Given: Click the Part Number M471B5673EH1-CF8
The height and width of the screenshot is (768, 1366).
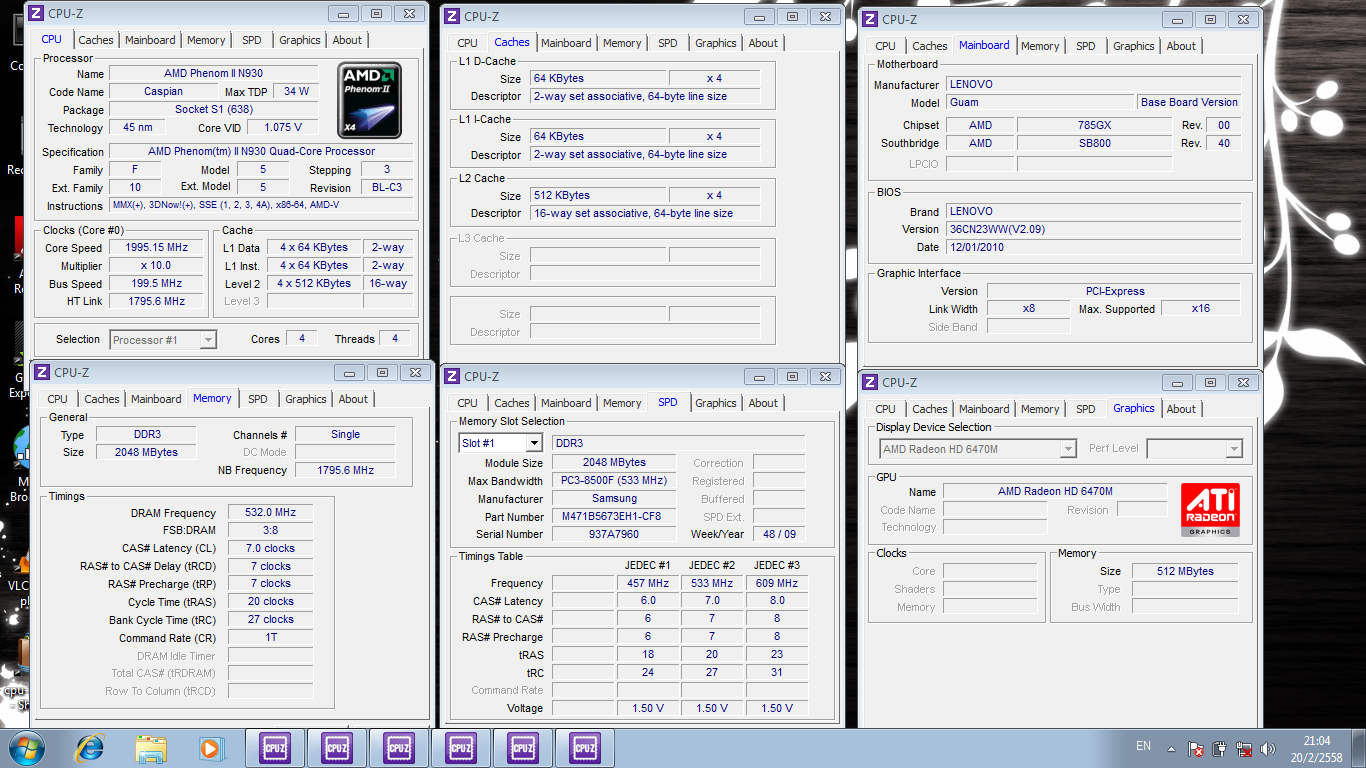Looking at the screenshot, I should [x=614, y=517].
